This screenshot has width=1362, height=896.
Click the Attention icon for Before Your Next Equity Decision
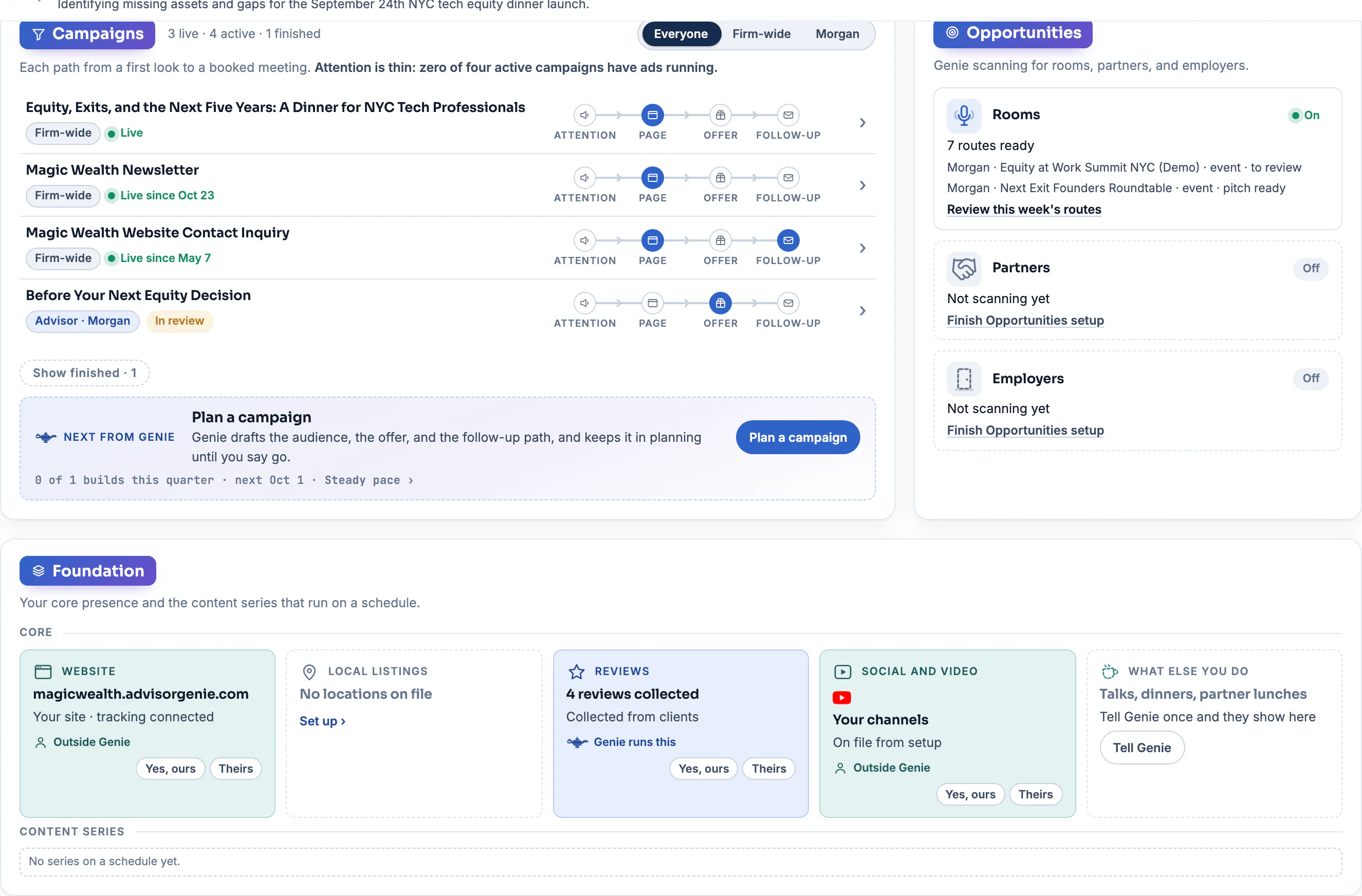[x=584, y=303]
